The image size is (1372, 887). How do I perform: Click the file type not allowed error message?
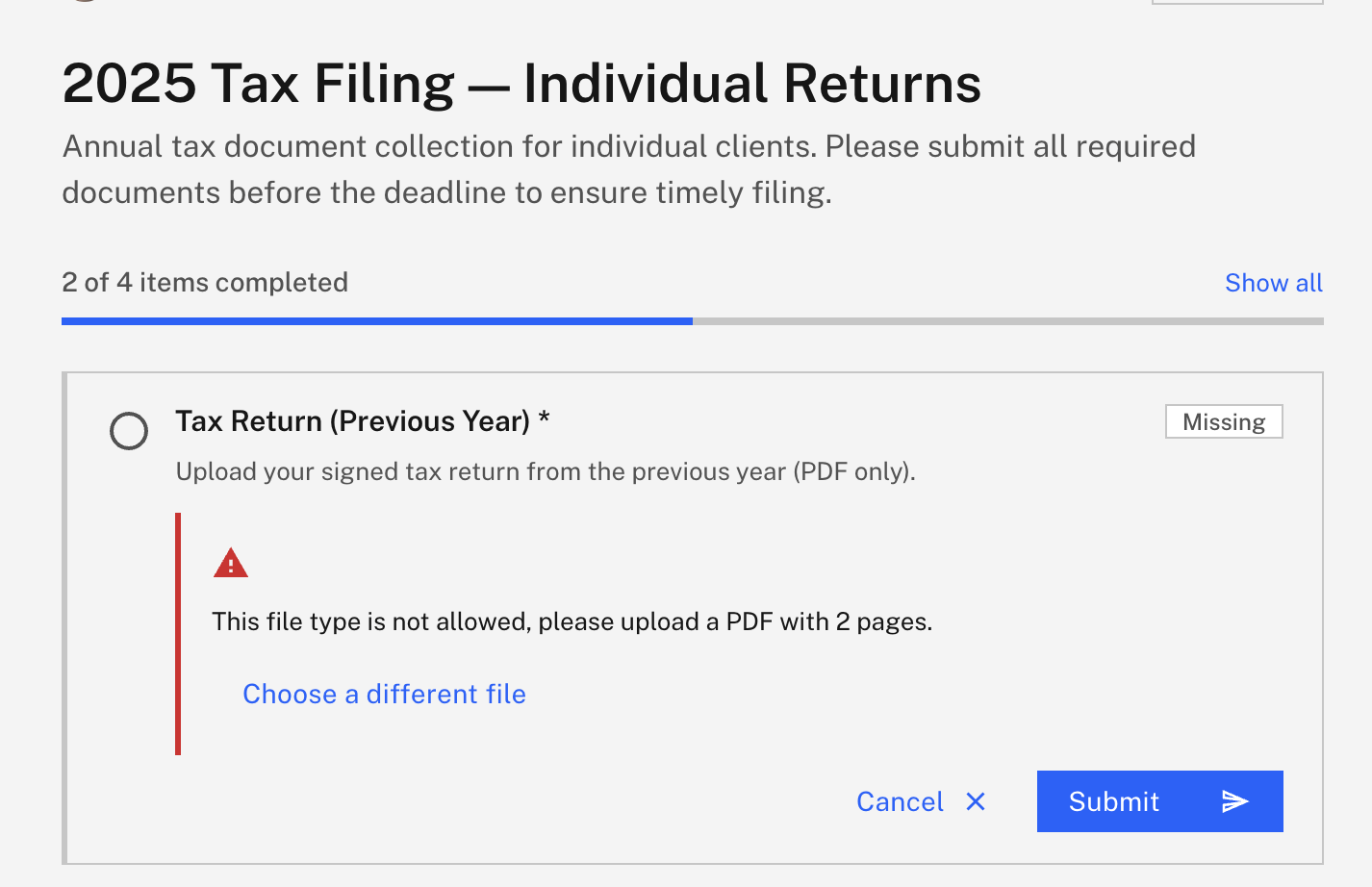(x=572, y=621)
